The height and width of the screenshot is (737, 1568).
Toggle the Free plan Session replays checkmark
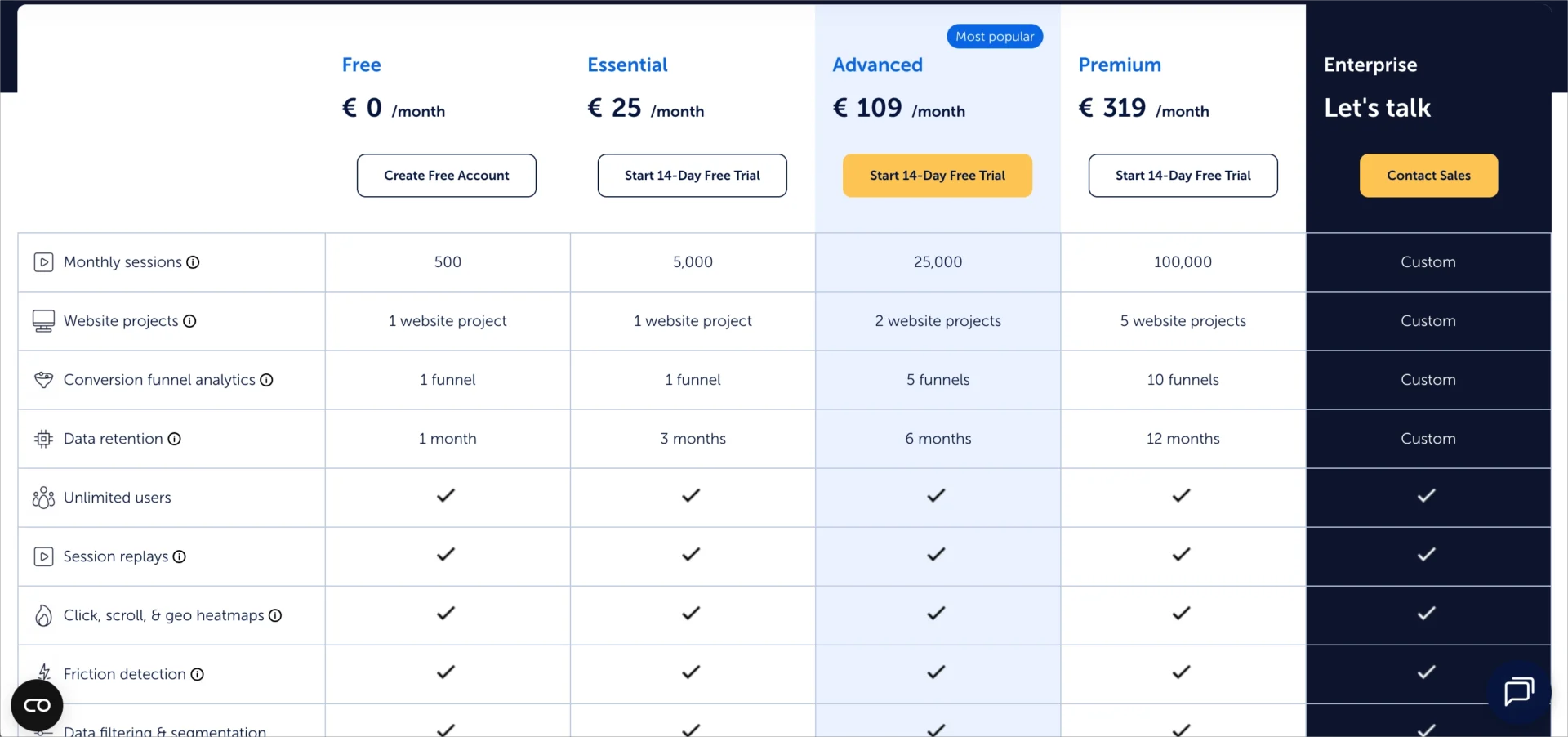446,555
